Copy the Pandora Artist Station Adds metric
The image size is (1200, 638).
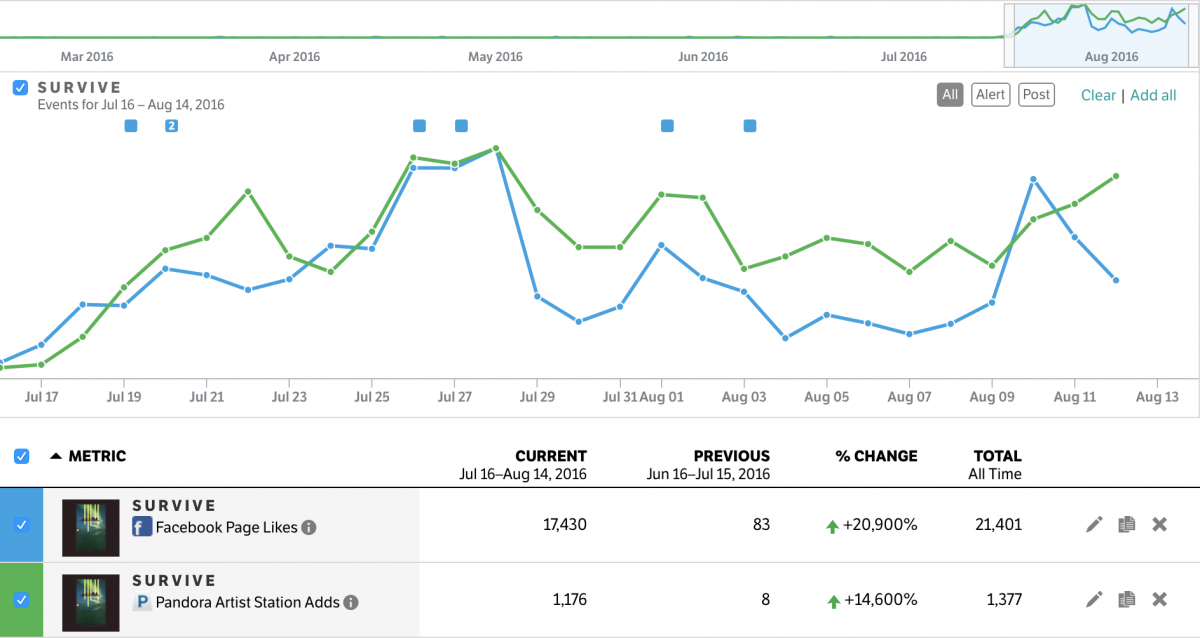[x=1127, y=599]
